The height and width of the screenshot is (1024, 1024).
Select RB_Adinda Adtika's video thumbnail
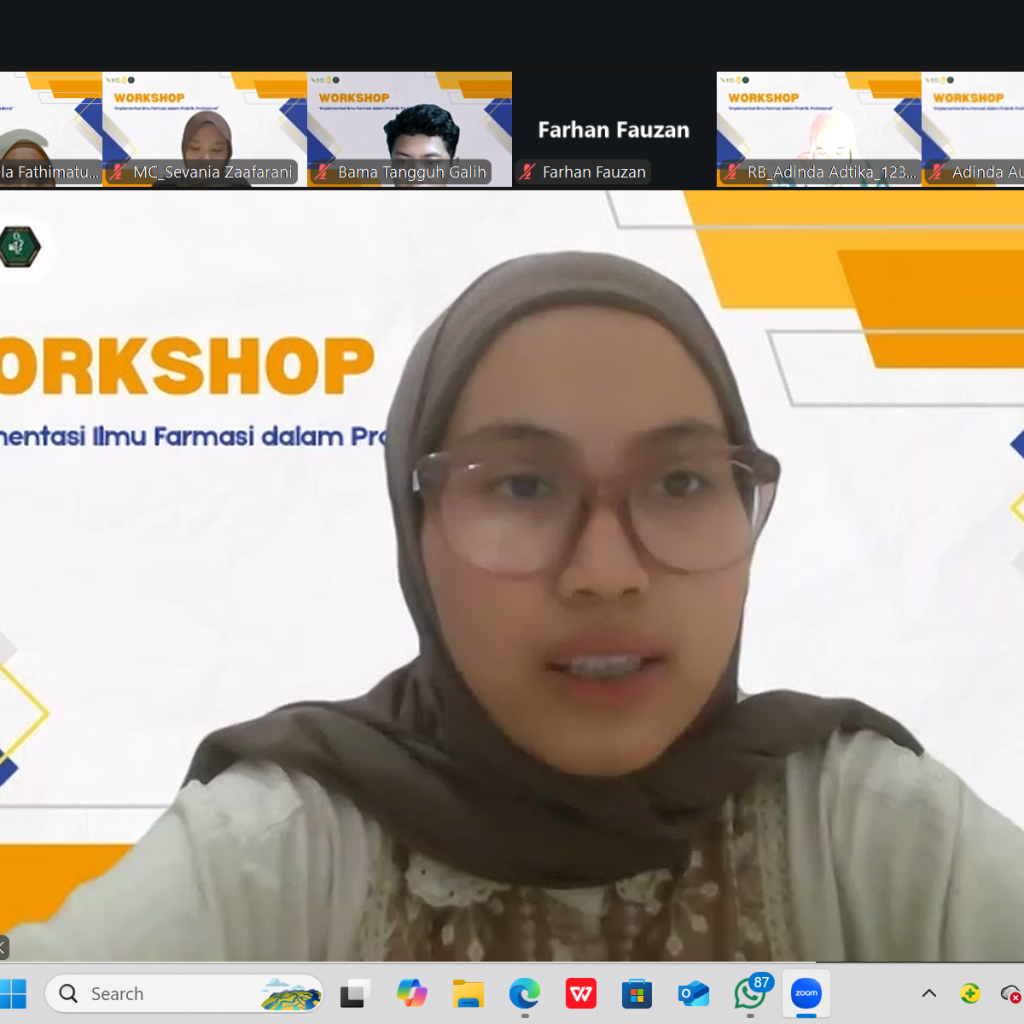click(x=819, y=128)
